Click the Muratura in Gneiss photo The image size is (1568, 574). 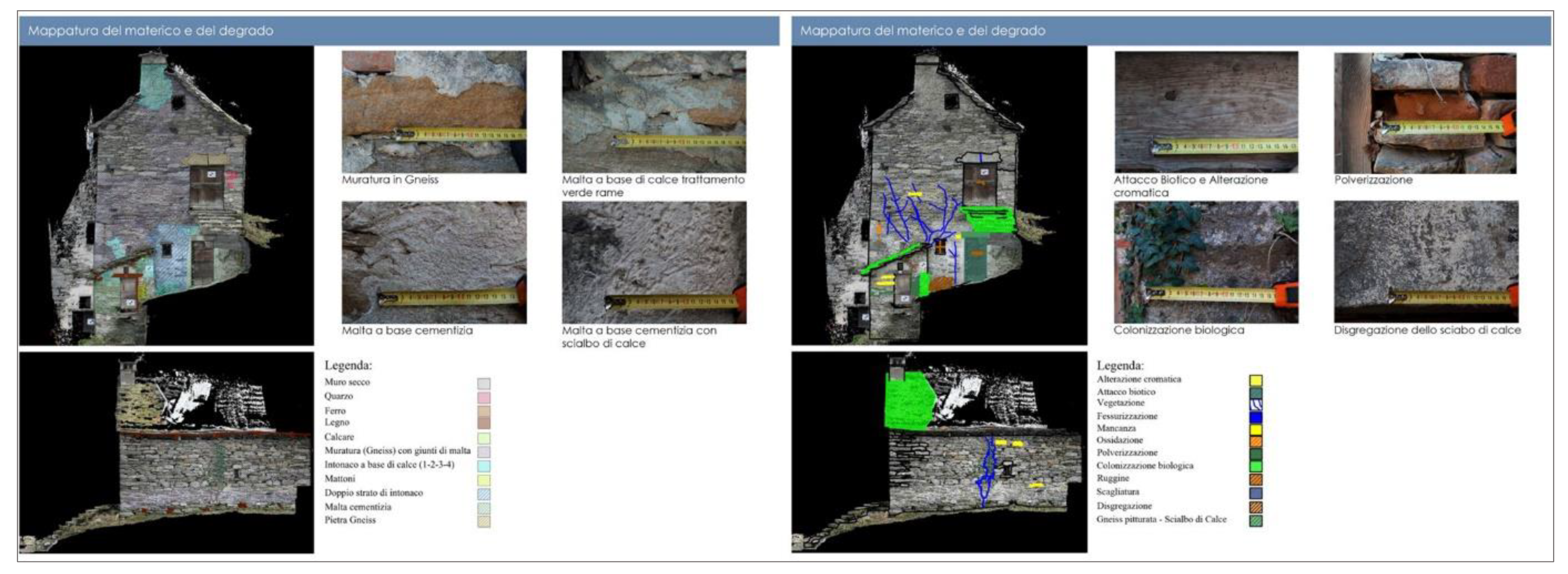[434, 112]
